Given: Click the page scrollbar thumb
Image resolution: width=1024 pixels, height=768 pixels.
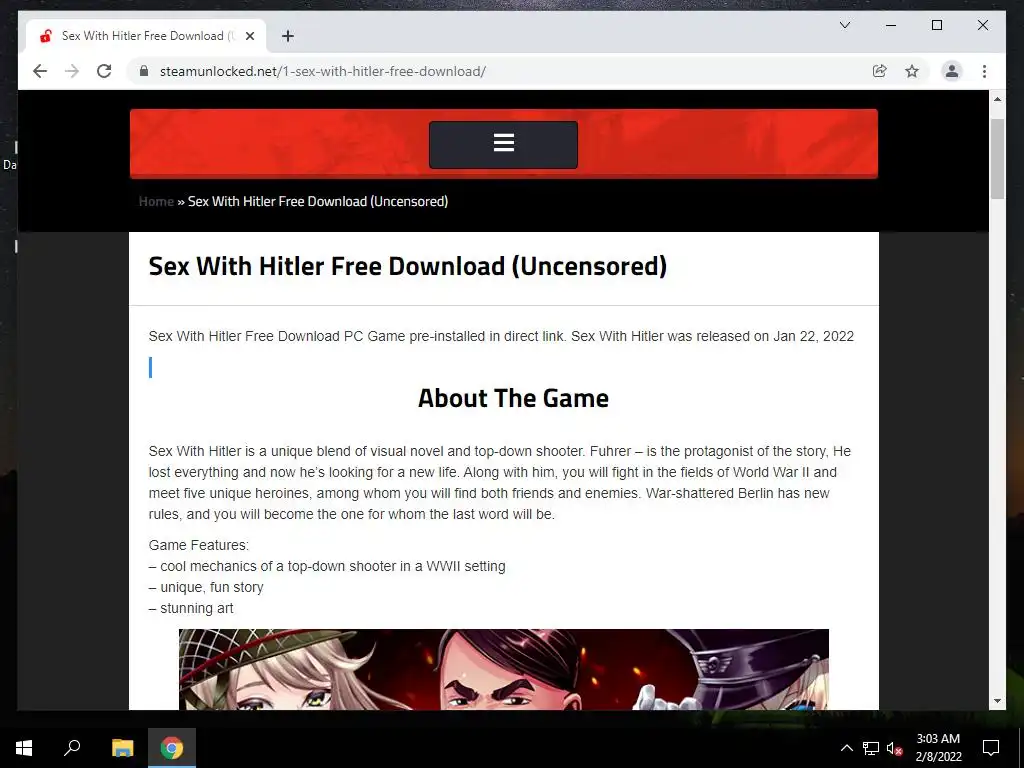Looking at the screenshot, I should tap(997, 159).
